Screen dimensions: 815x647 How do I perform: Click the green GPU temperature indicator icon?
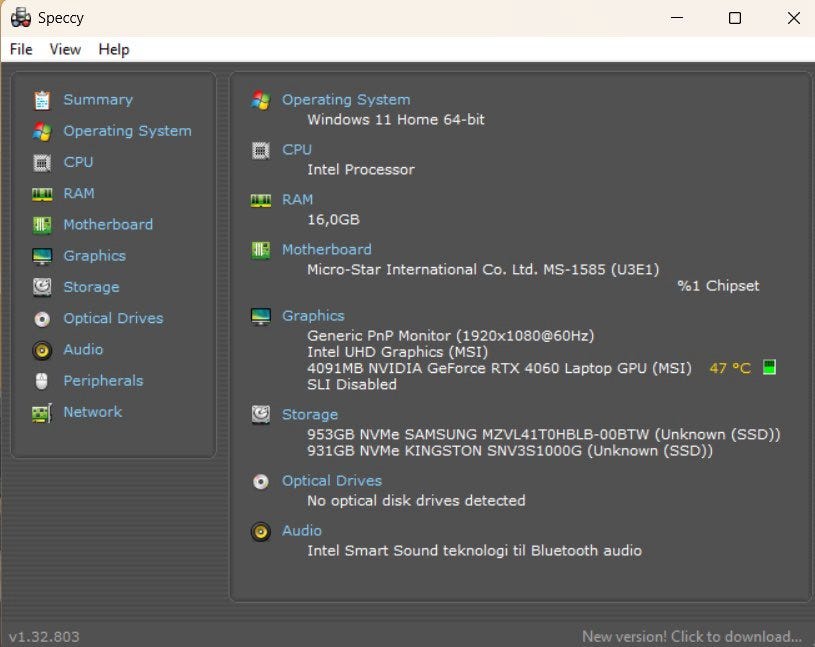769,367
